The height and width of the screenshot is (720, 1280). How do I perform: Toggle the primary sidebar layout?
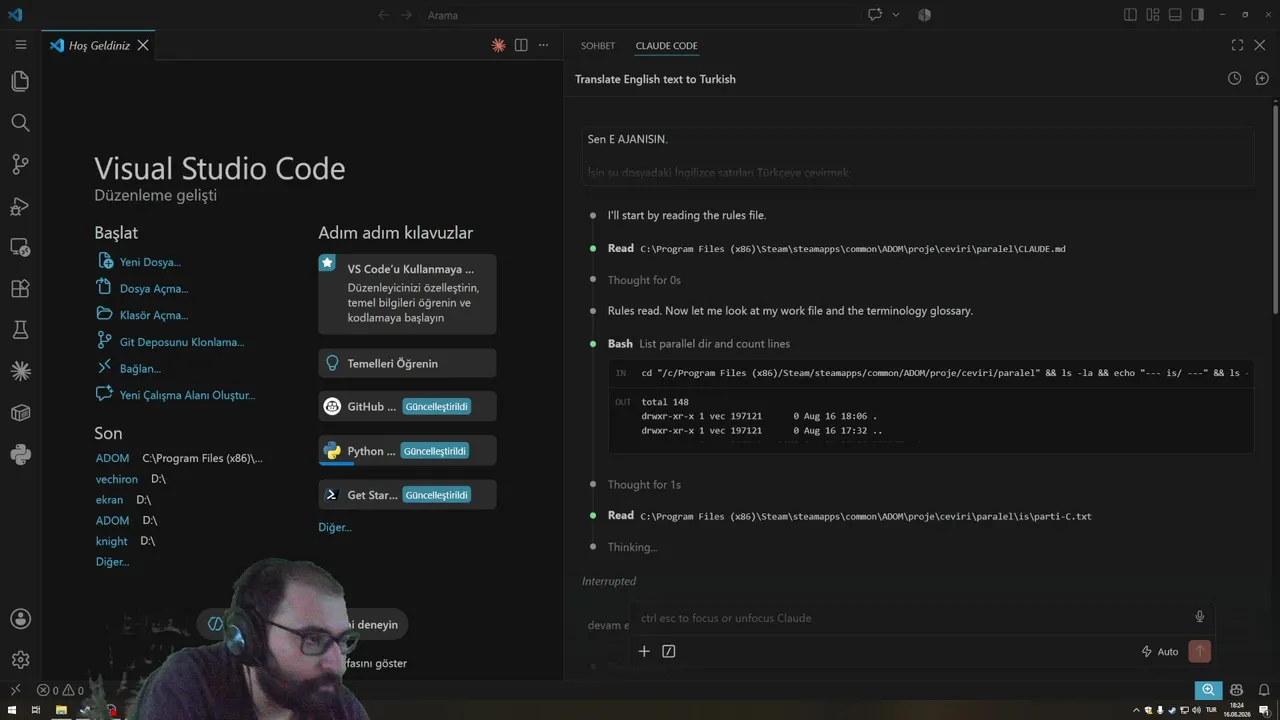[x=1130, y=15]
